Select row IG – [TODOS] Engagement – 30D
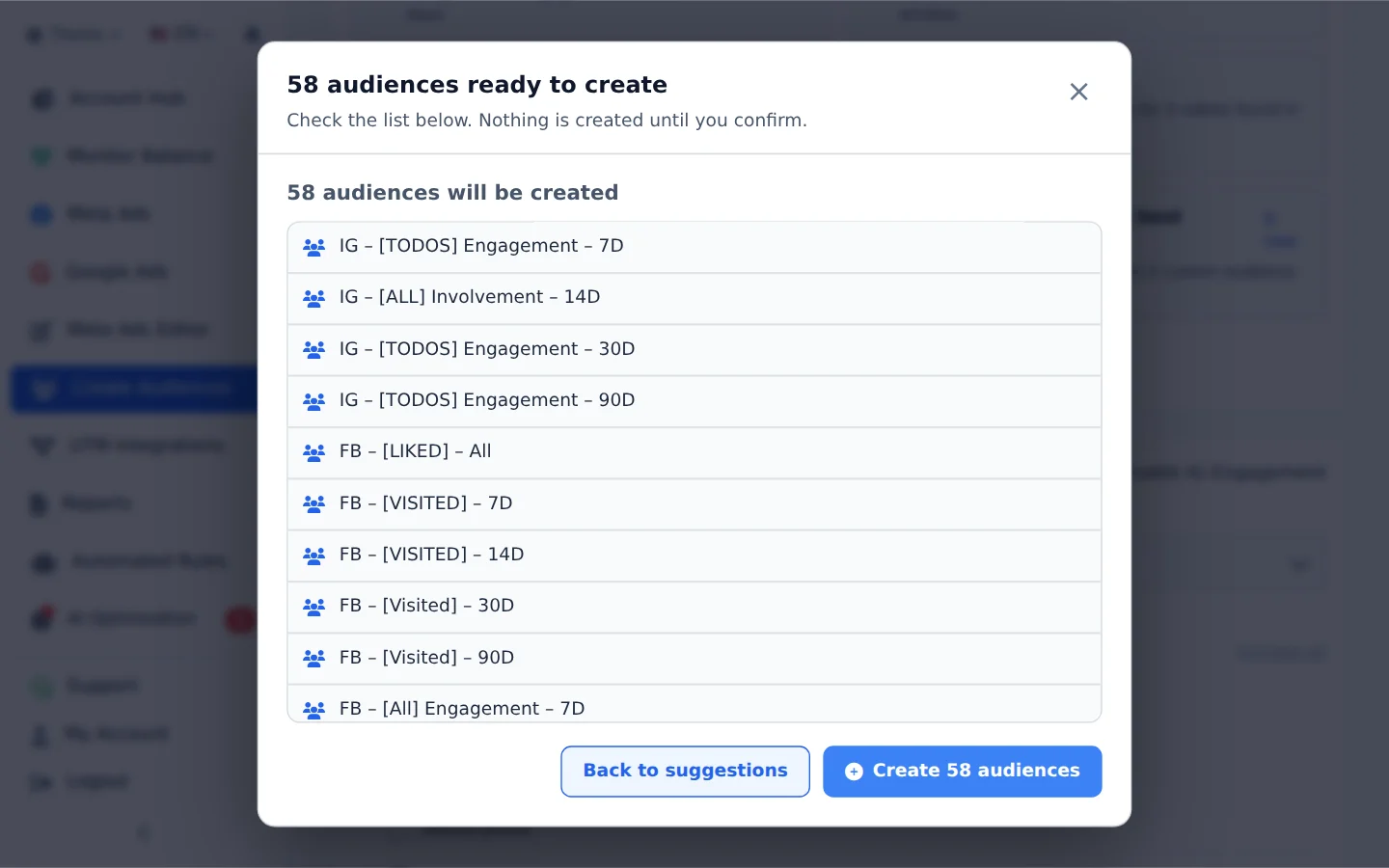The width and height of the screenshot is (1389, 868). 694,350
